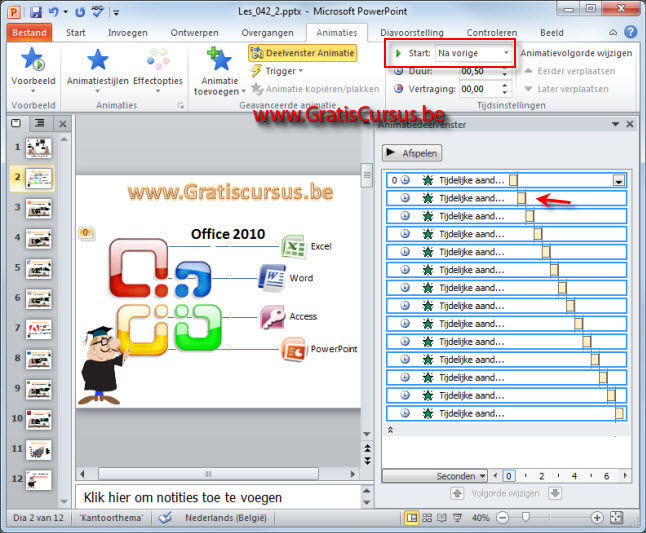Open the Start ribbon tab
646x533 pixels.
pyautogui.click(x=75, y=33)
